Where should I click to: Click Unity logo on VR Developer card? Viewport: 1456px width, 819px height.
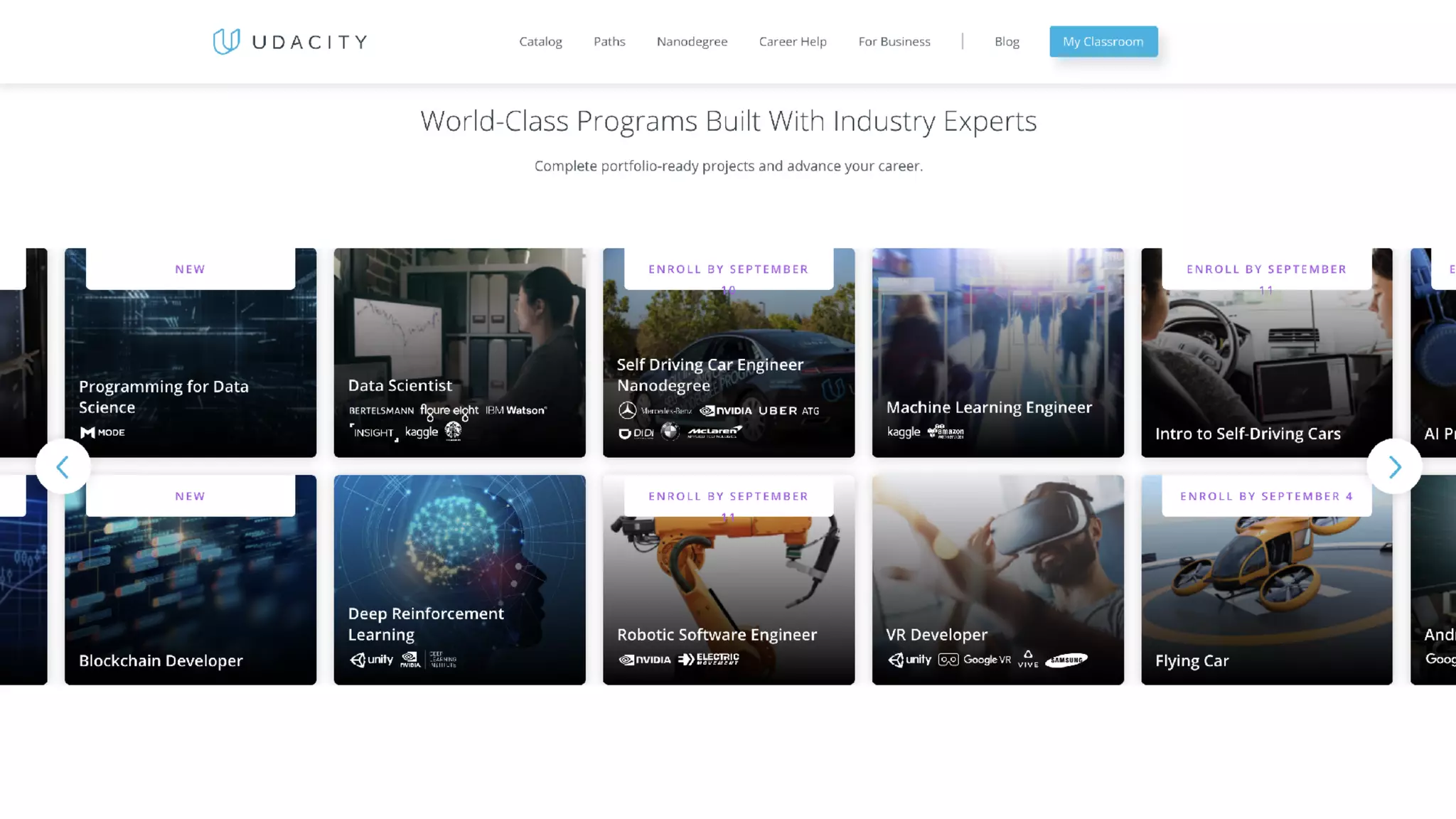(909, 660)
